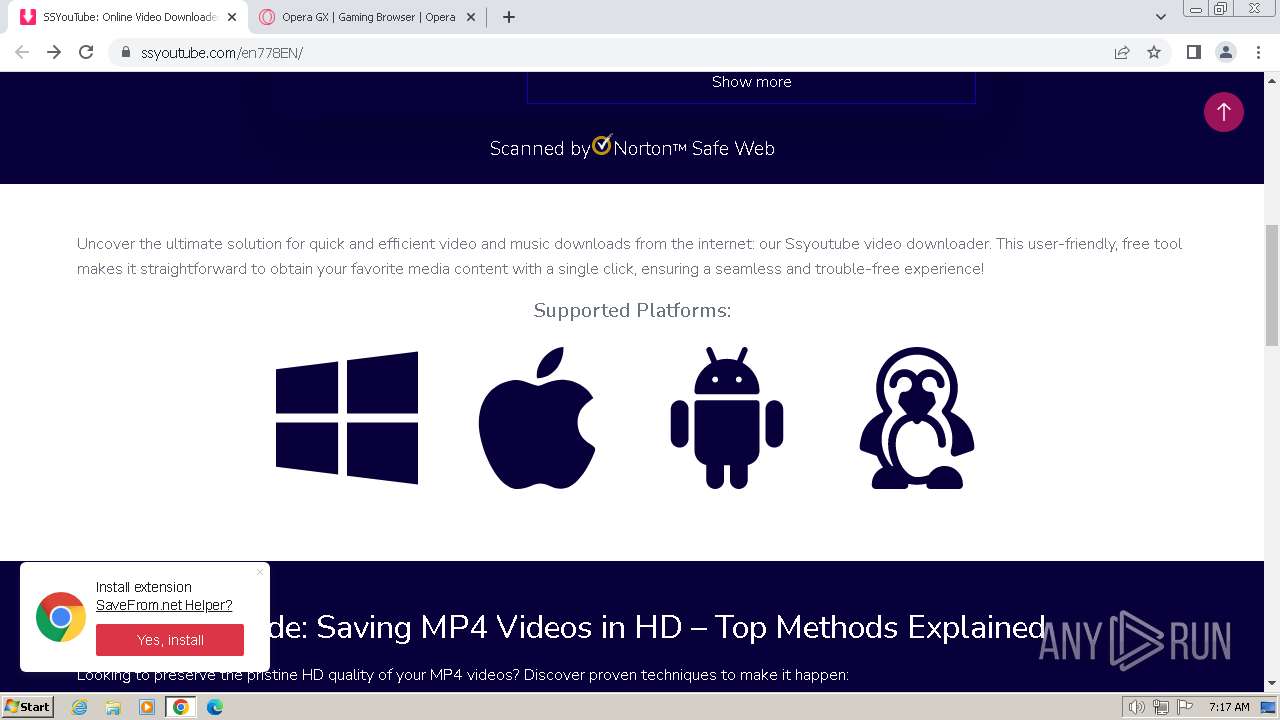The width and height of the screenshot is (1280, 720).
Task: Click the show desktop button
Action: tap(1269, 707)
